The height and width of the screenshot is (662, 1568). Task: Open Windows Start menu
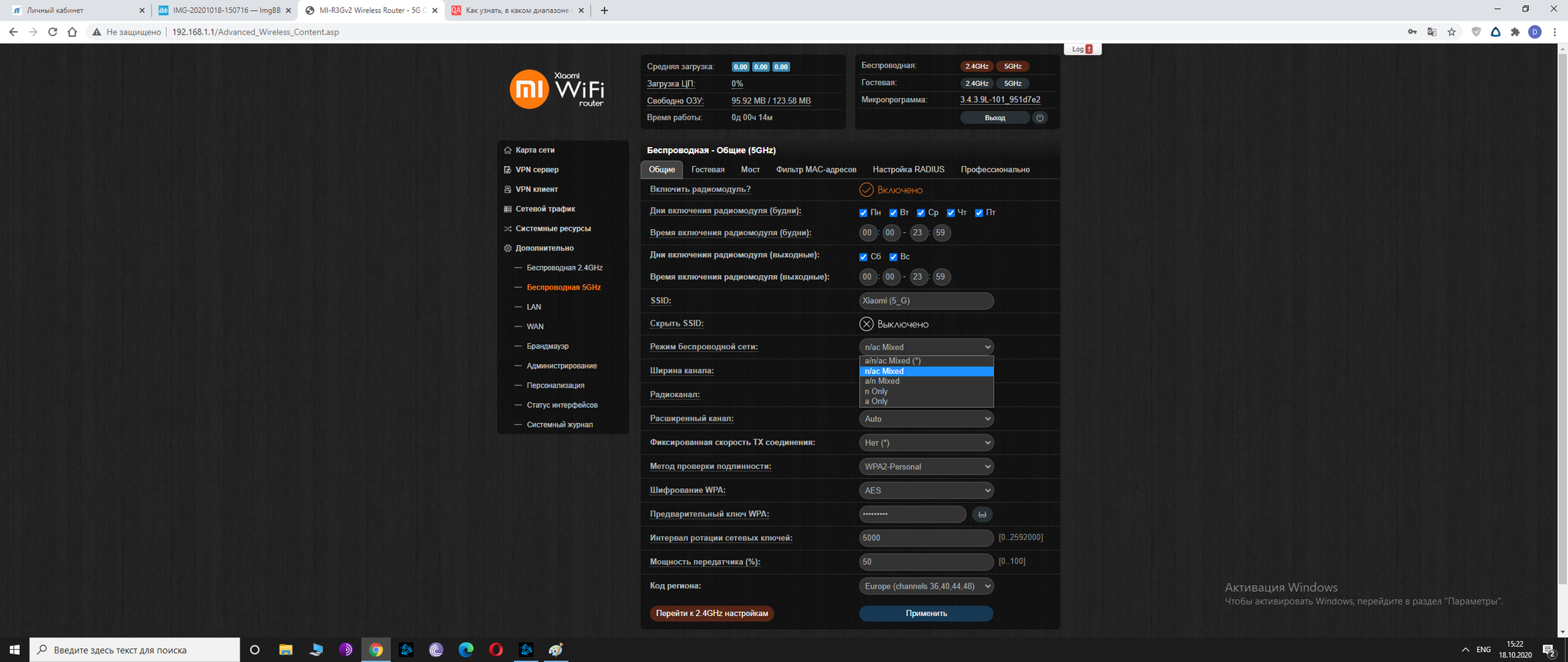(x=15, y=650)
